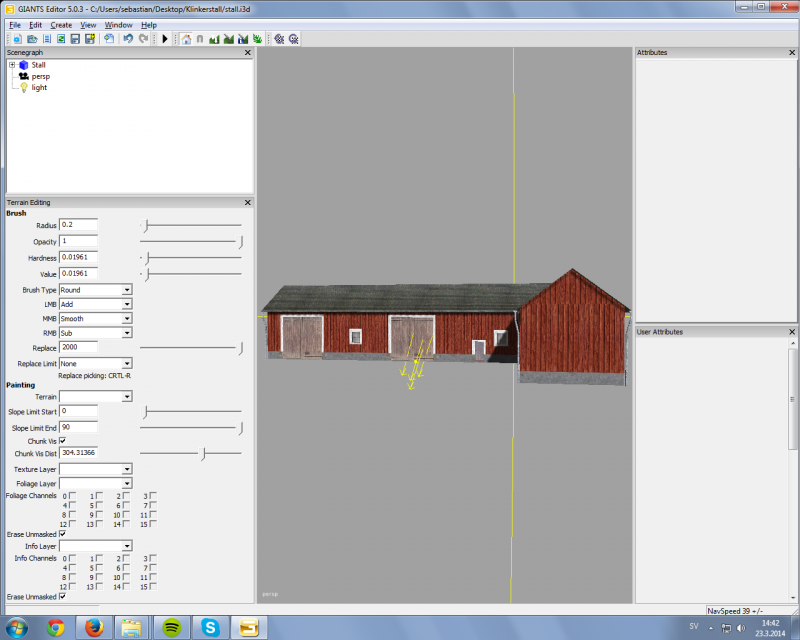Viewport: 800px width, 640px height.
Task: Open Spotify from the taskbar
Action: coord(172,627)
